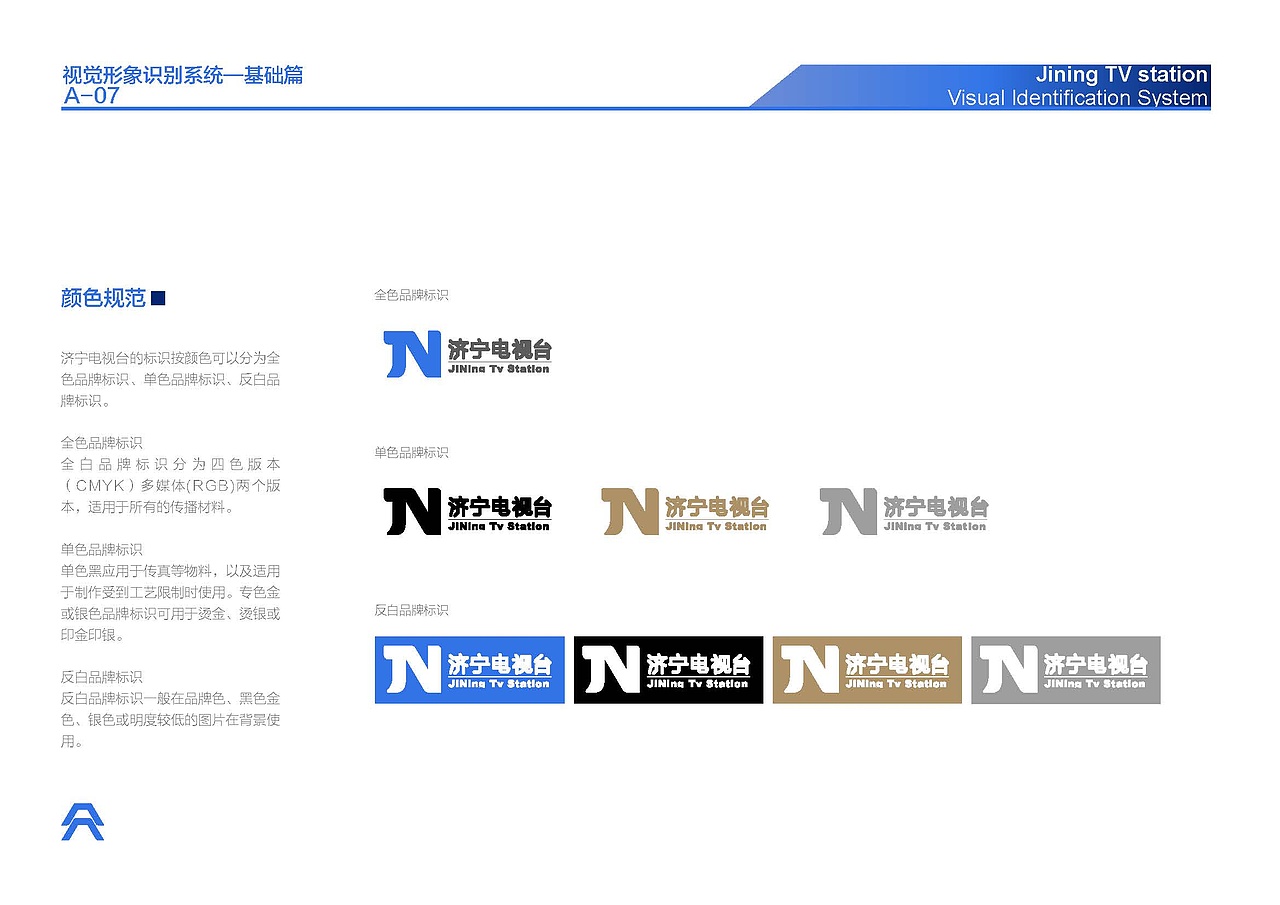Click the 单色品牌标识 subheading in left text column
The width and height of the screenshot is (1280, 905).
pos(101,549)
